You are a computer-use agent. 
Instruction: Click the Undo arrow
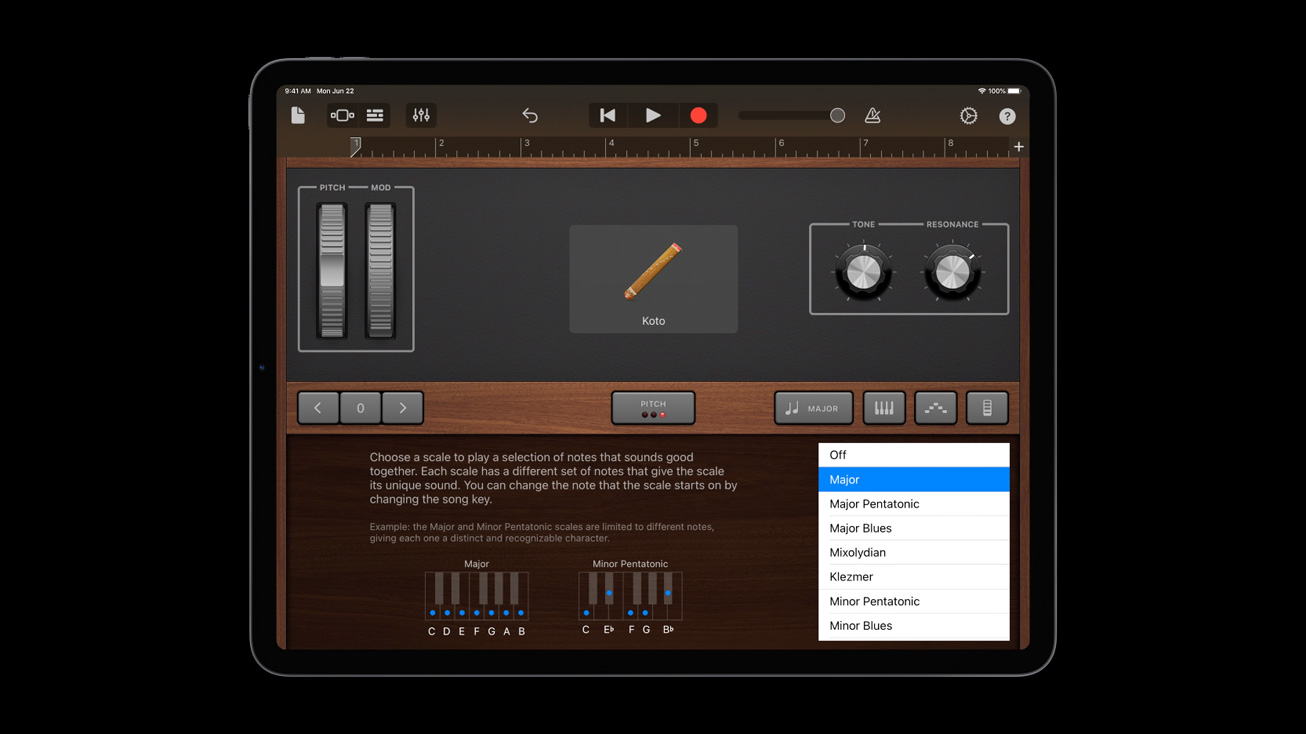(x=530, y=116)
